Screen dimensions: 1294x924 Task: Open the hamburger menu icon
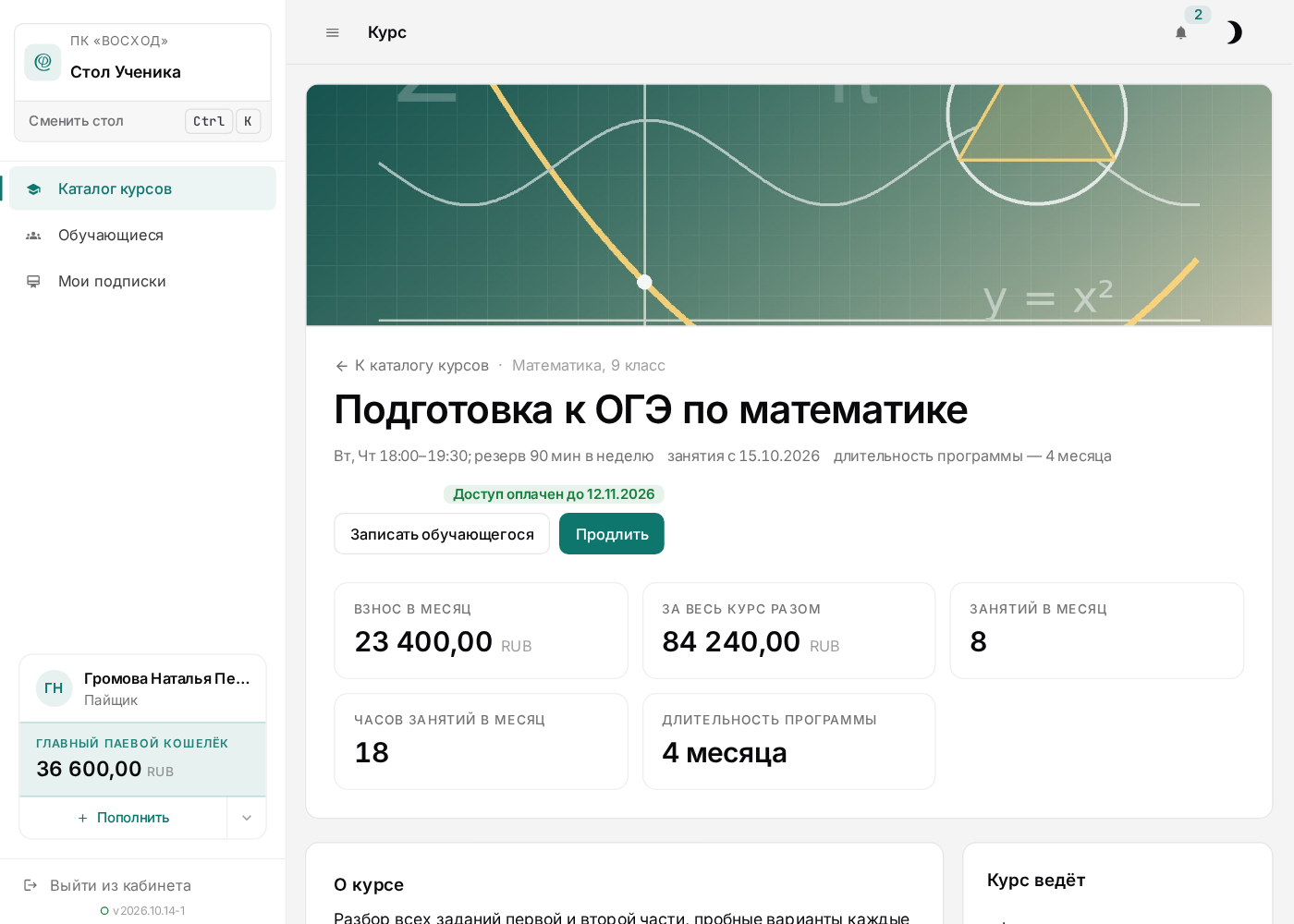click(x=333, y=32)
